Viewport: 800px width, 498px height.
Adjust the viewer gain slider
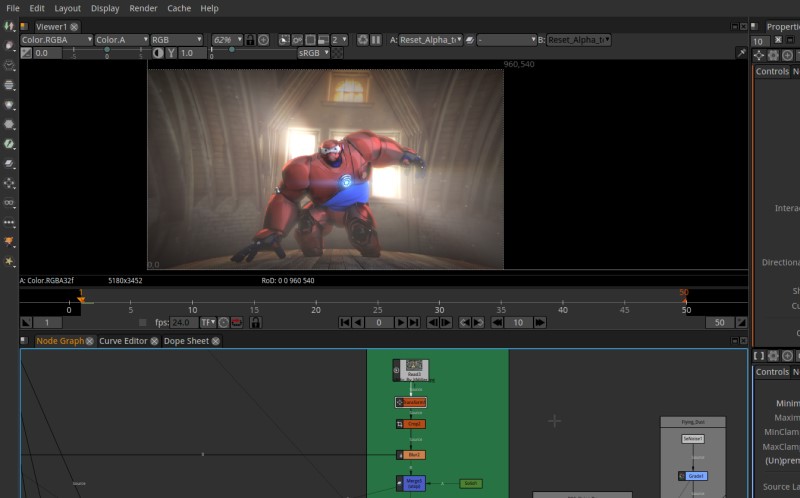107,50
